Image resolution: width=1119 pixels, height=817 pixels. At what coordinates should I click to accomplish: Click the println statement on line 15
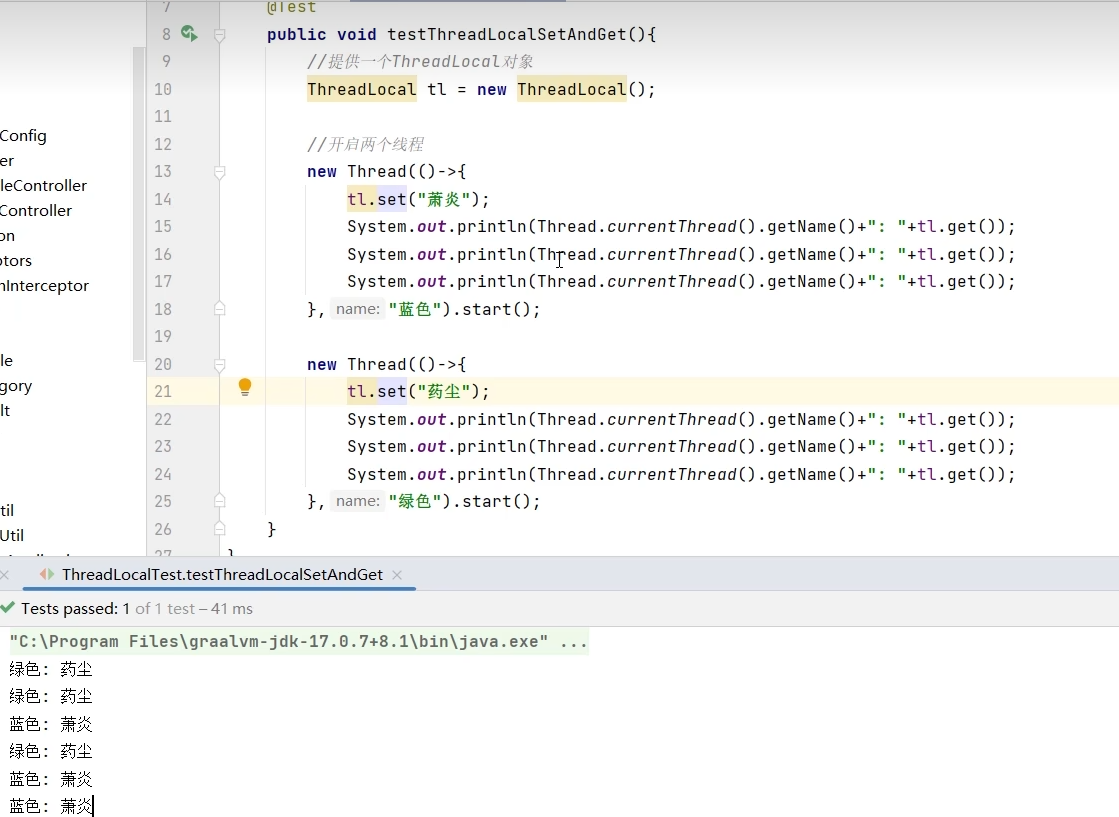[x=681, y=226]
